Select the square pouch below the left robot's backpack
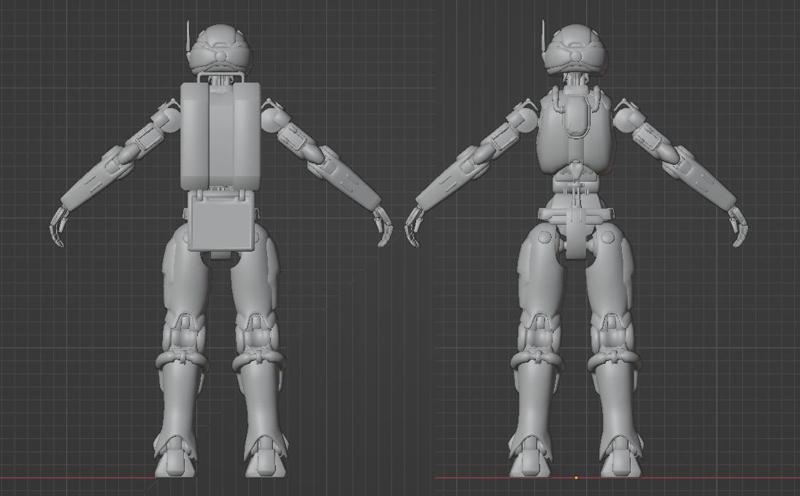 (x=221, y=221)
